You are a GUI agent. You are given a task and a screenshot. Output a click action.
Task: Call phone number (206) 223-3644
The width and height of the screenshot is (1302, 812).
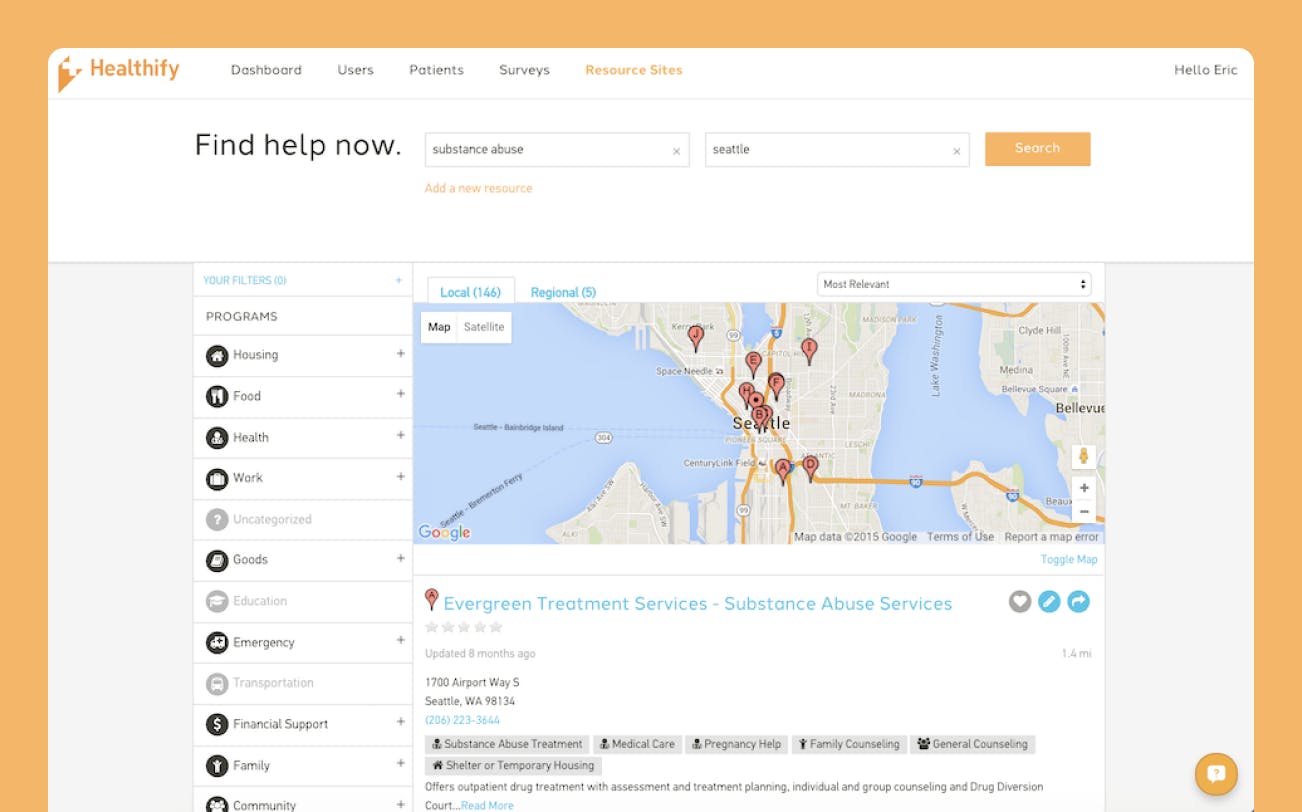pos(462,720)
